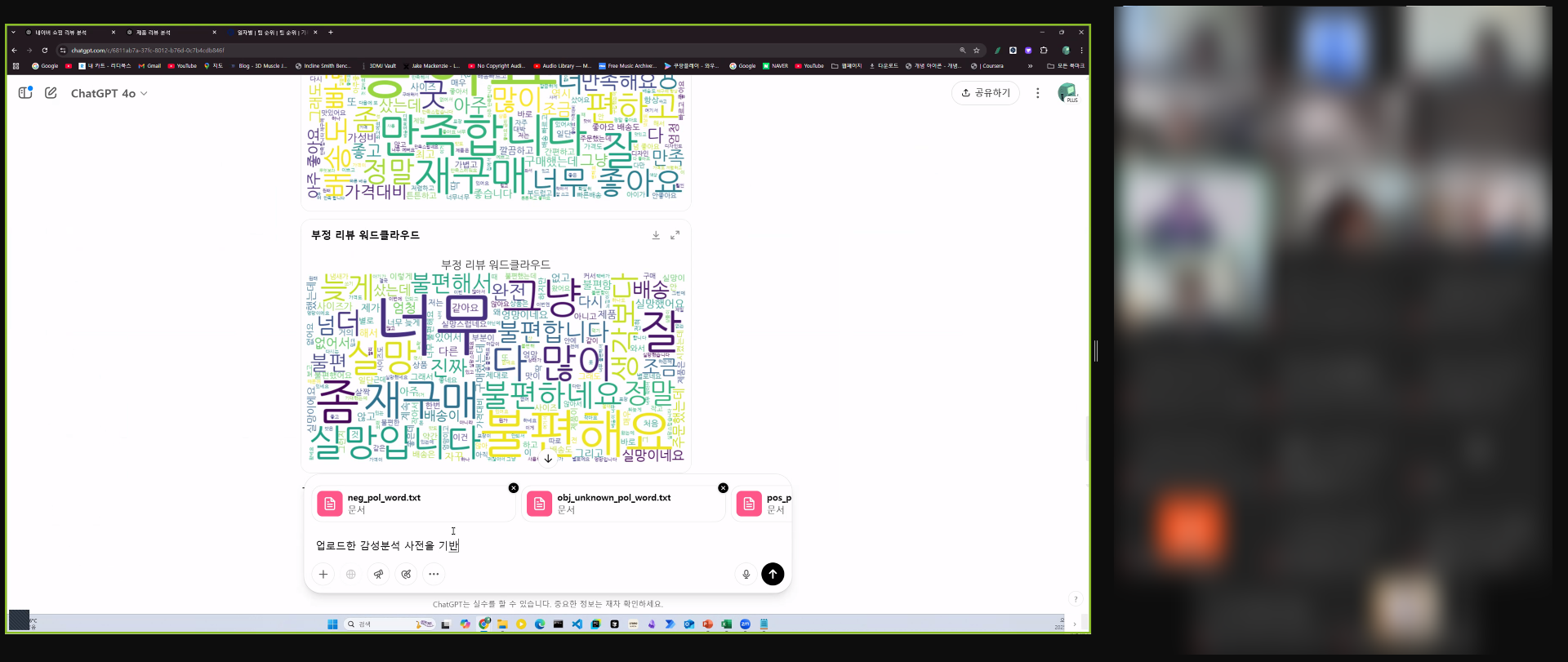Open the Chrome extensions puzzle menu
The image size is (1568, 662).
pyautogui.click(x=1044, y=51)
